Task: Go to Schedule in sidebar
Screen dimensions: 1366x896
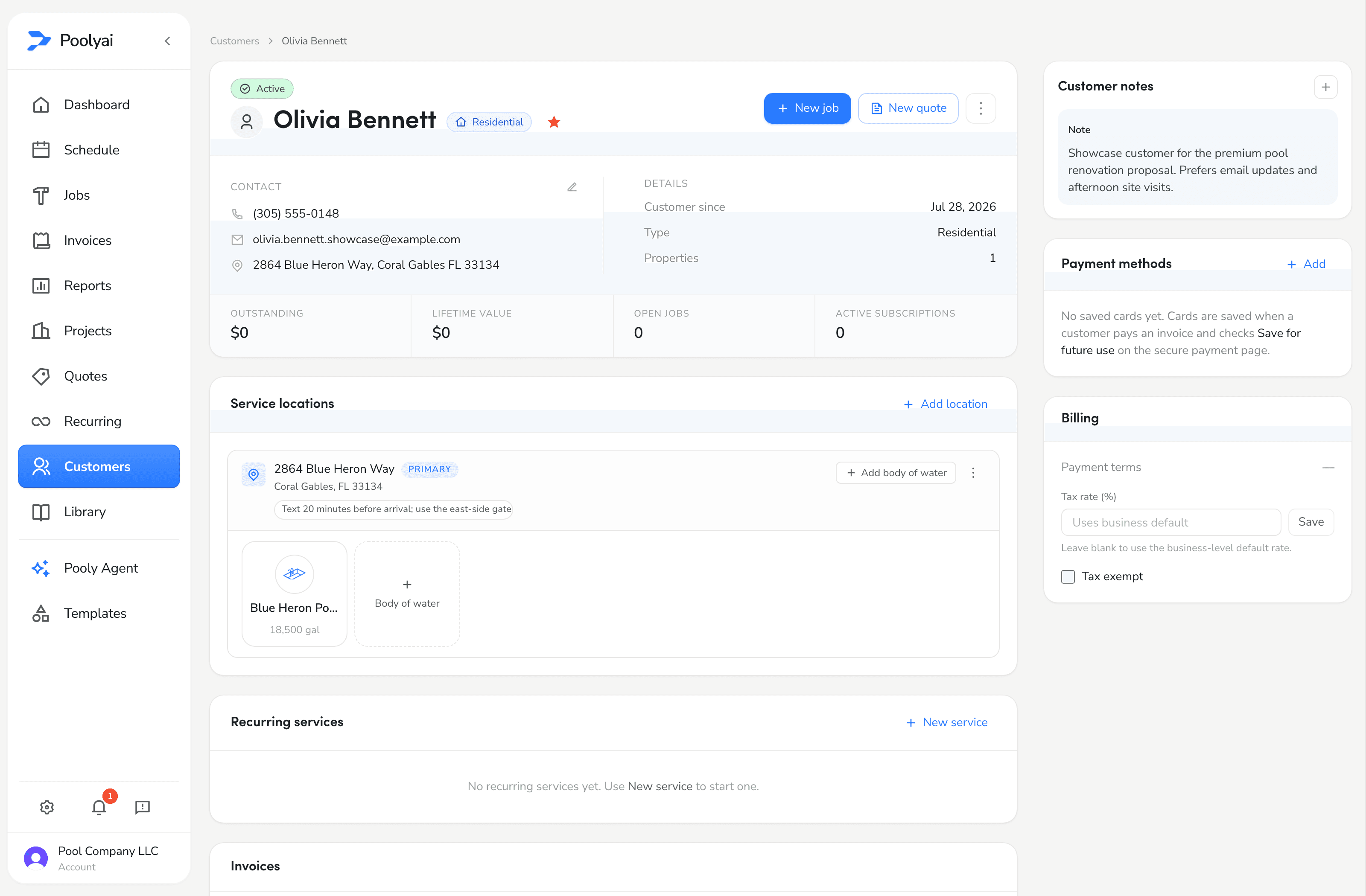Action: click(99, 150)
